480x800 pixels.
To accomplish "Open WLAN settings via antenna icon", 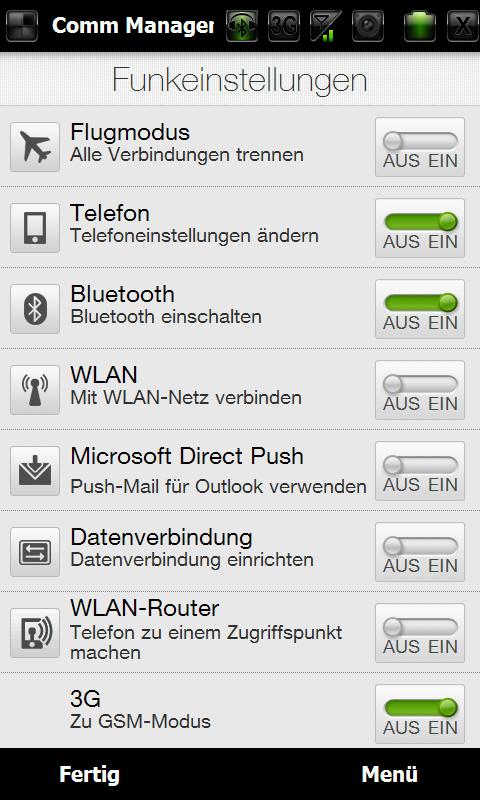I will click(35, 390).
